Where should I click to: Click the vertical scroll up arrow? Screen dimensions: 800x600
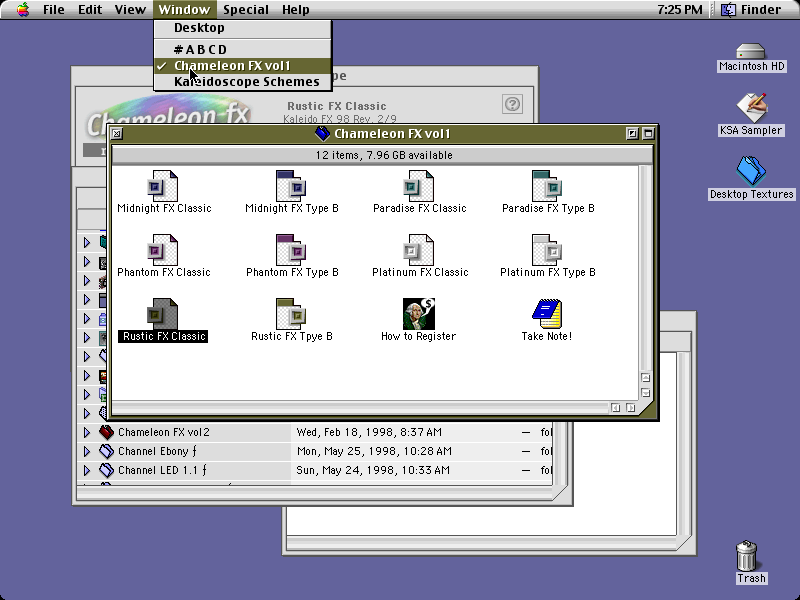point(645,378)
